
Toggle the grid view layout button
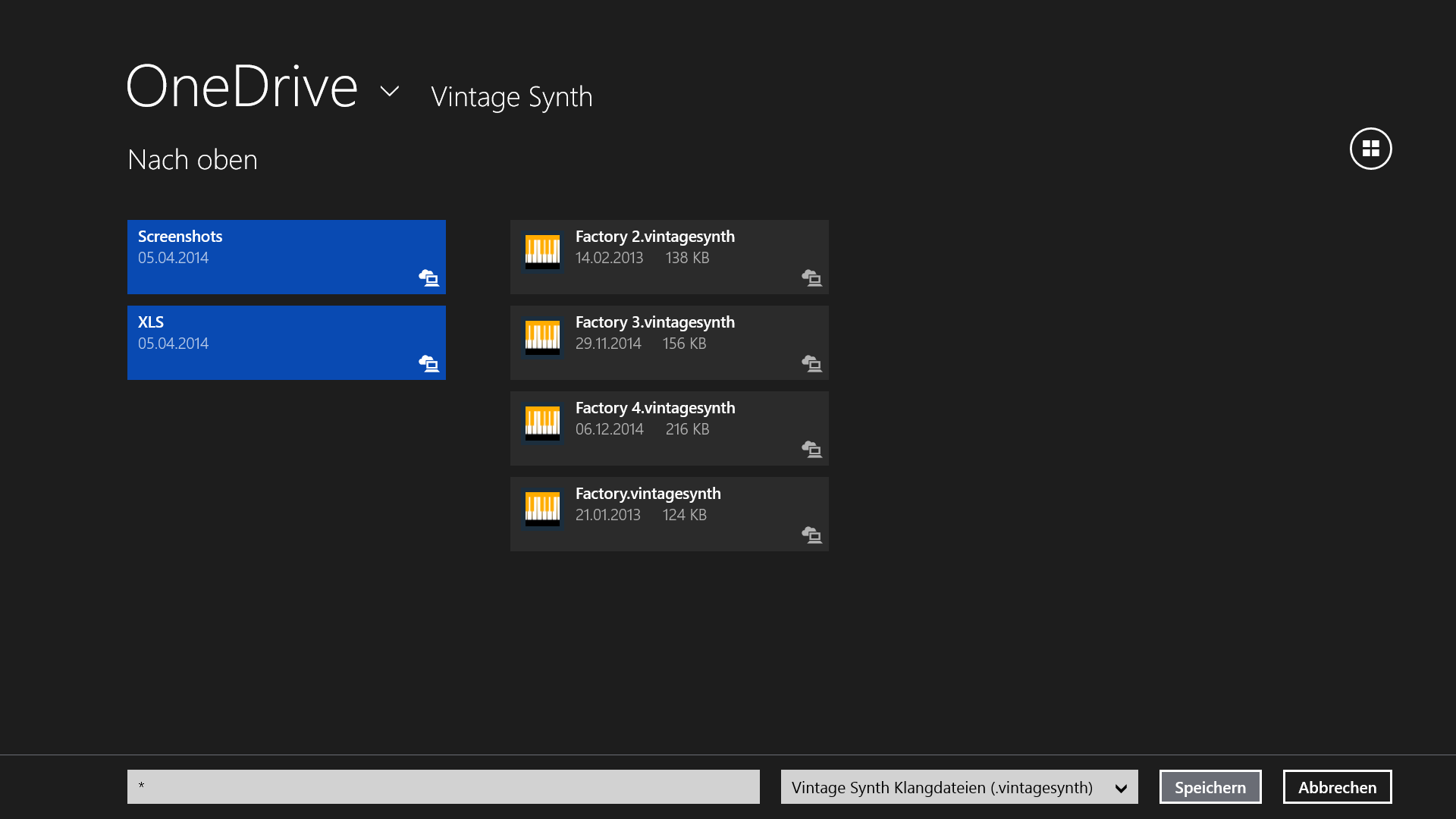[1370, 149]
